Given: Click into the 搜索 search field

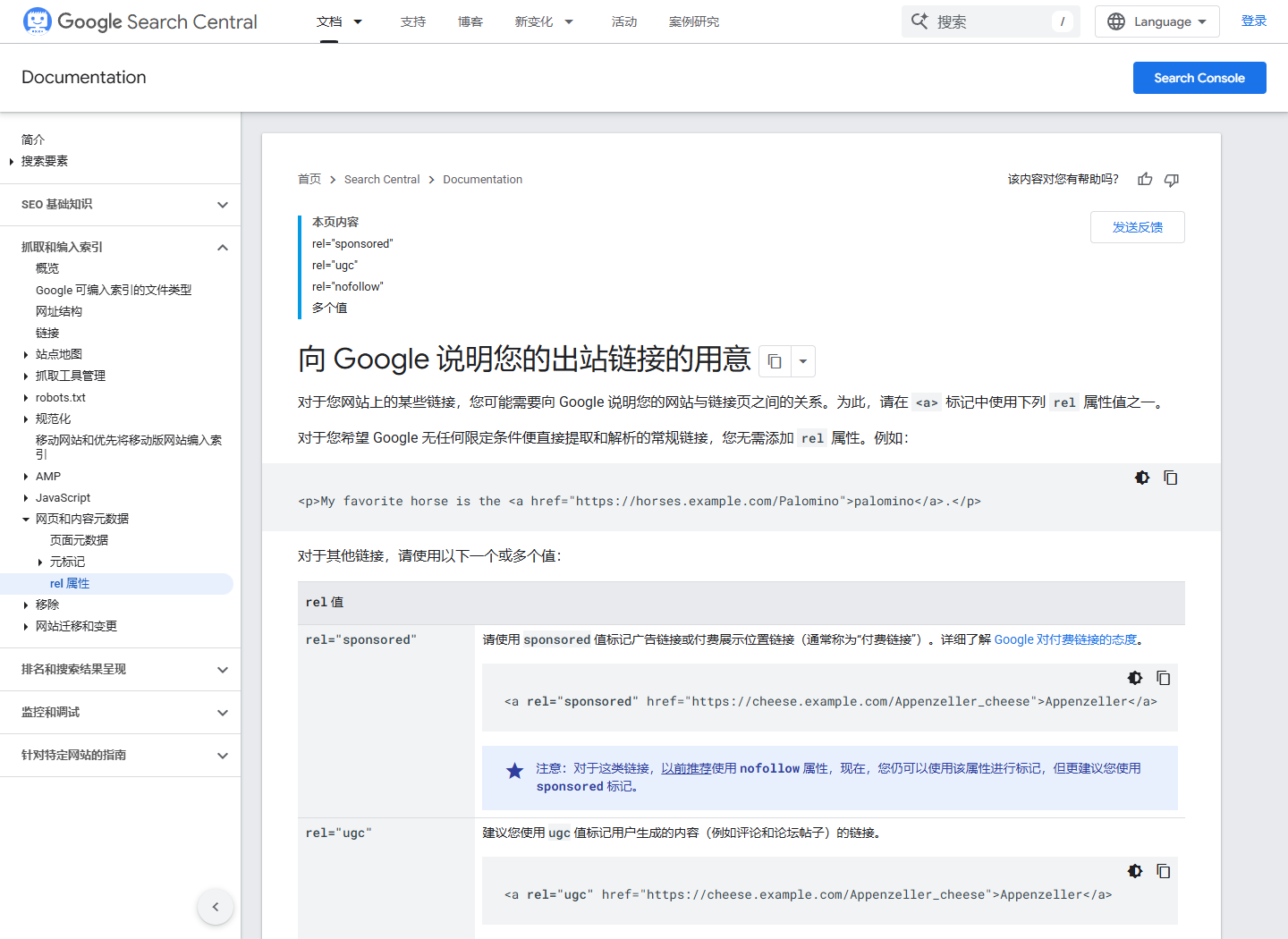Looking at the screenshot, I should click(990, 21).
